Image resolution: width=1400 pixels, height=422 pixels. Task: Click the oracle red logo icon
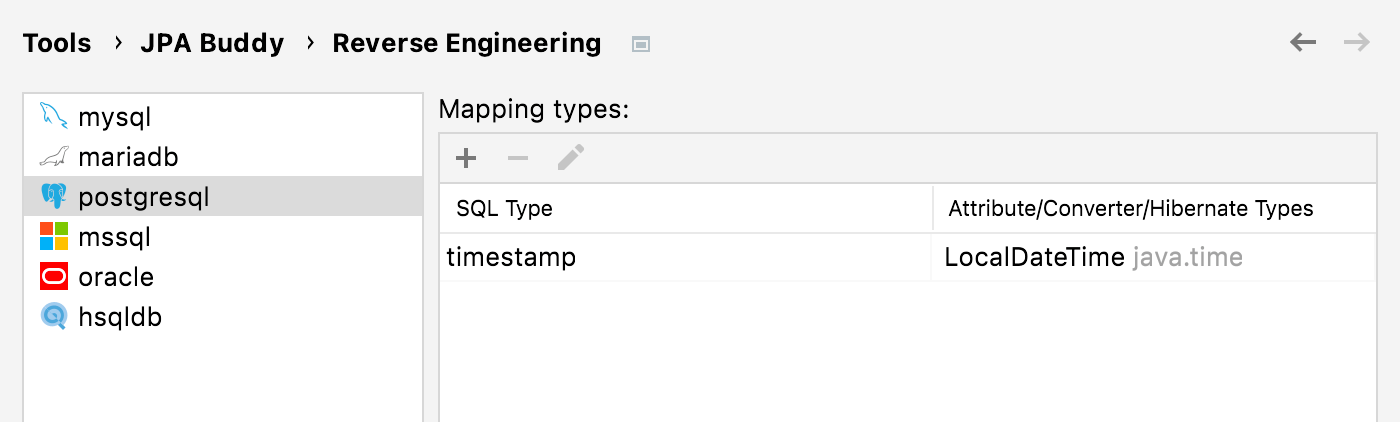point(54,277)
